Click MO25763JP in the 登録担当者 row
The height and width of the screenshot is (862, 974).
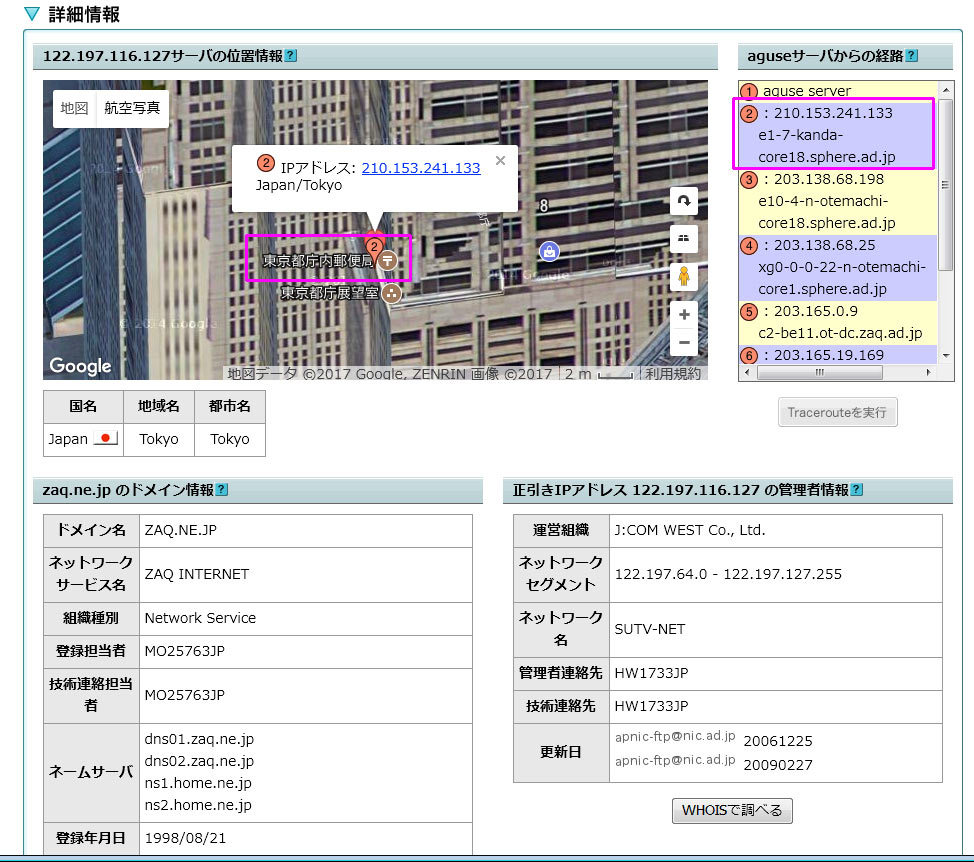[184, 651]
